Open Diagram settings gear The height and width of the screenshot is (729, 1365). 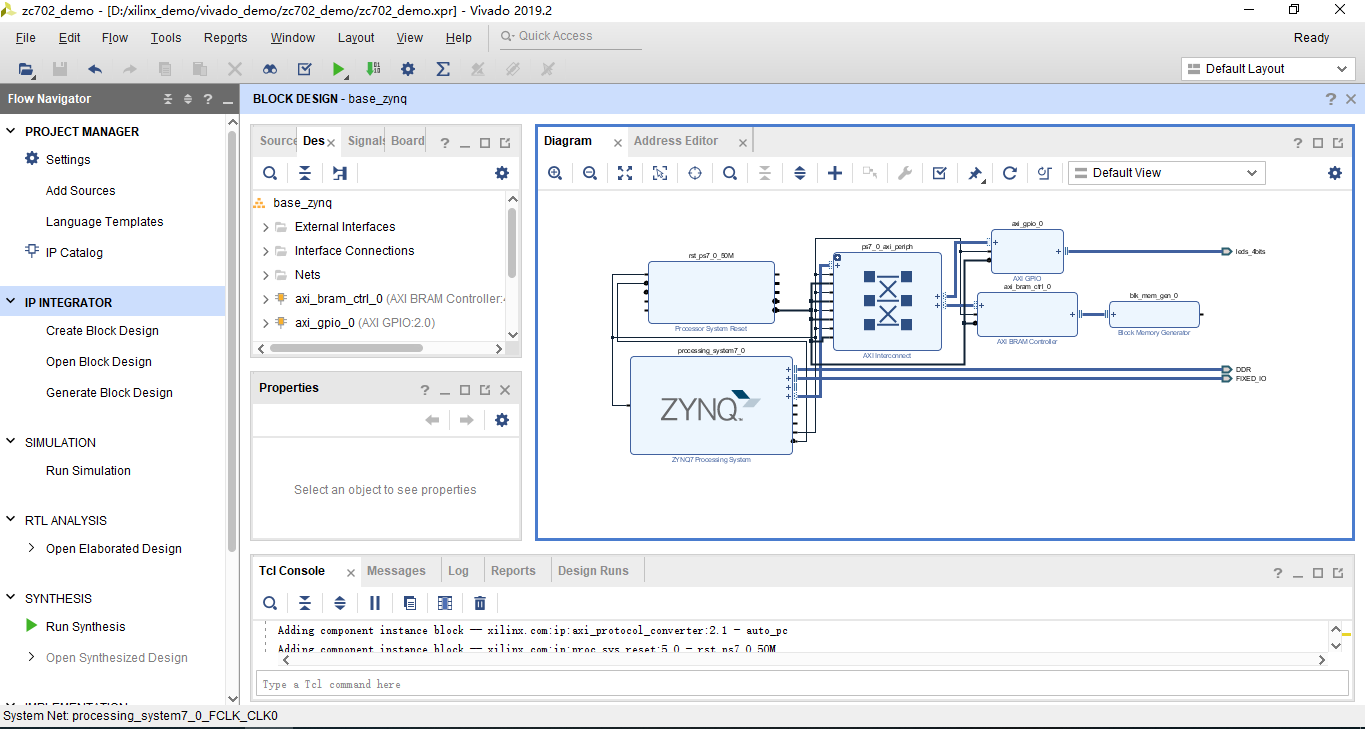(1335, 173)
